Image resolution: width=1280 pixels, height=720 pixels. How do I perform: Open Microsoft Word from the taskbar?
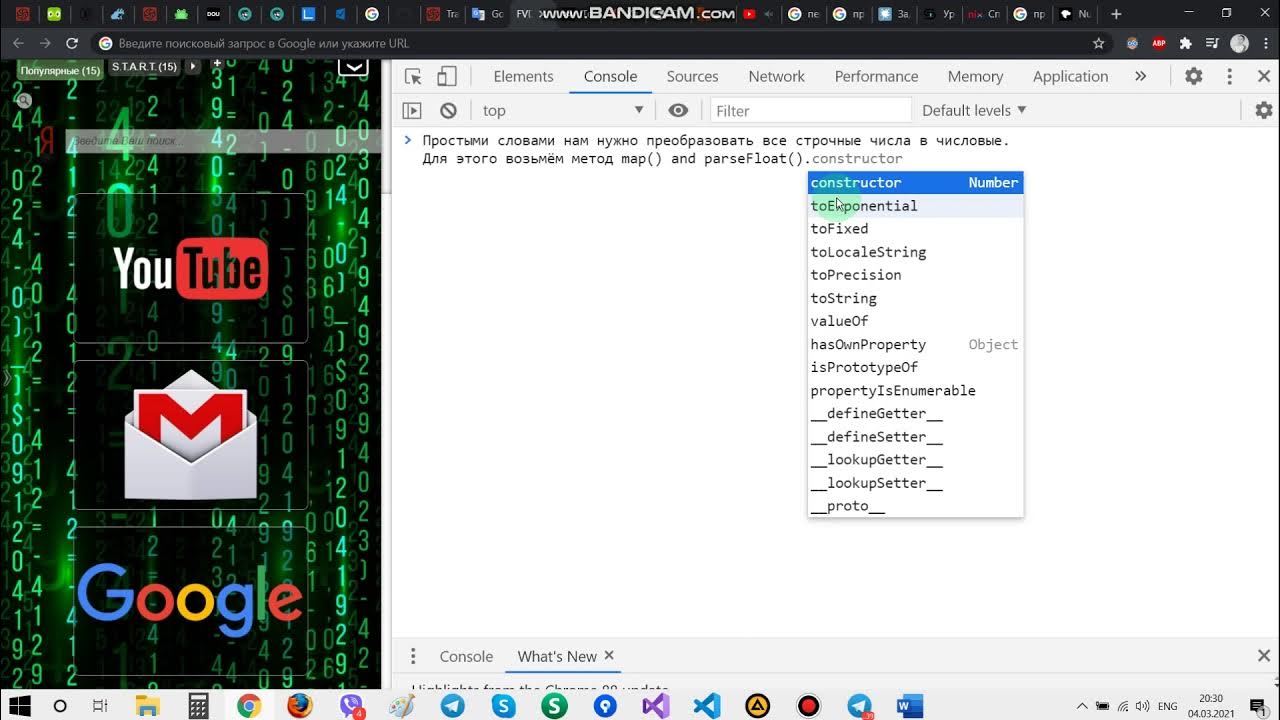(x=909, y=706)
